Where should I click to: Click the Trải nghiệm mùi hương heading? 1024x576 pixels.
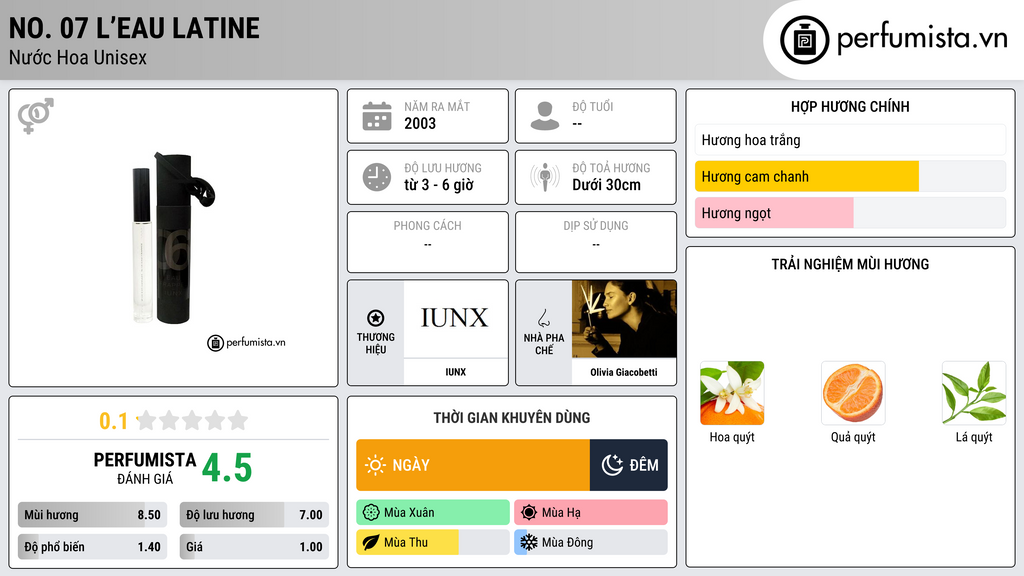(850, 264)
